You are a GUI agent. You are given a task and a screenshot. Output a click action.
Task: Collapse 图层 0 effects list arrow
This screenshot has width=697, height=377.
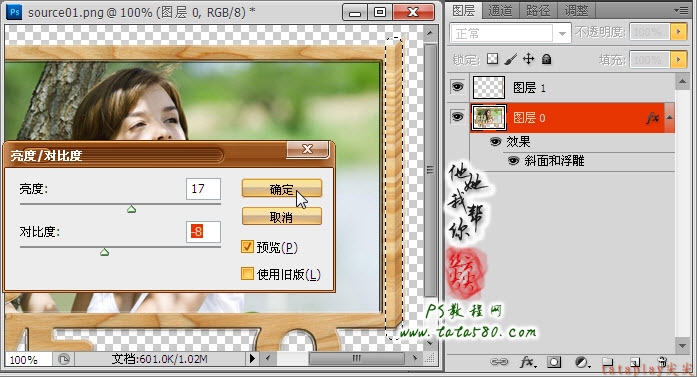tap(669, 117)
